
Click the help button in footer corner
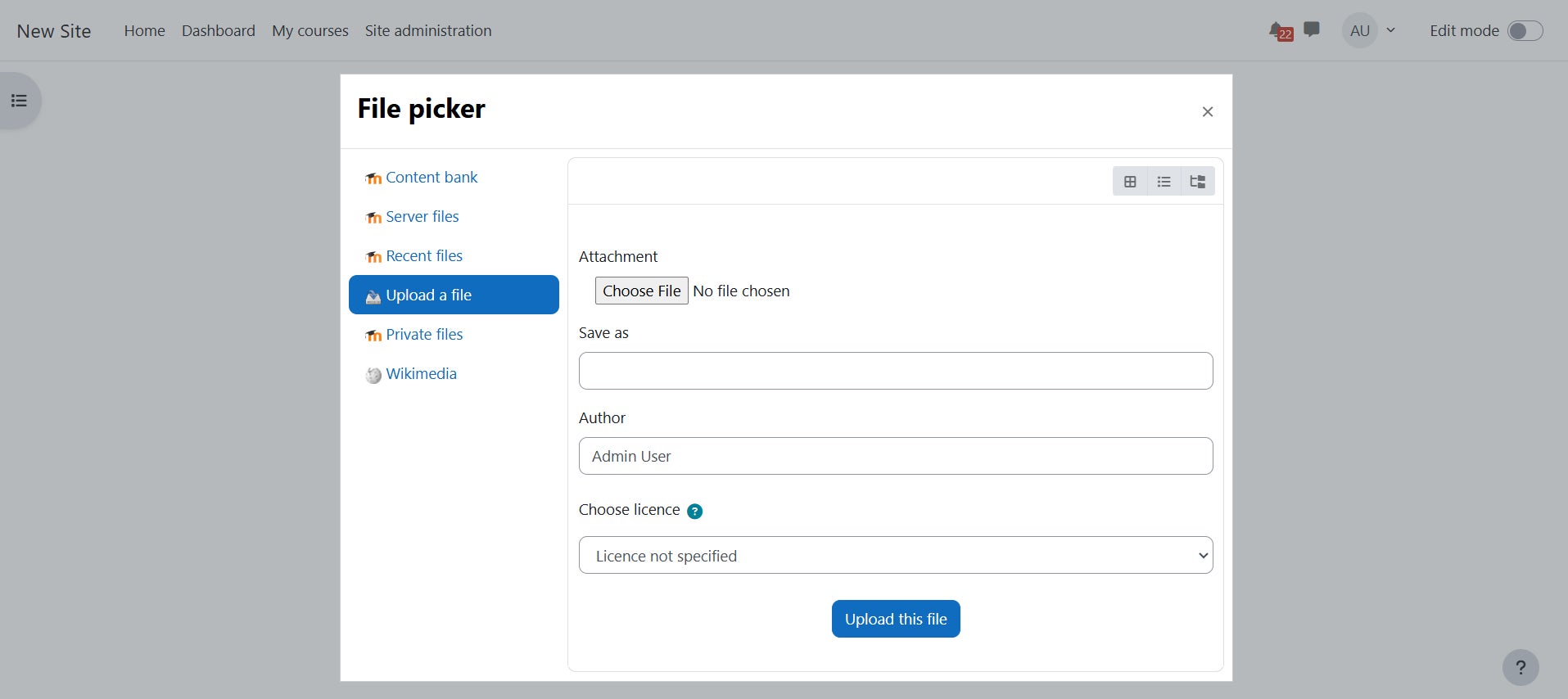tap(1520, 667)
